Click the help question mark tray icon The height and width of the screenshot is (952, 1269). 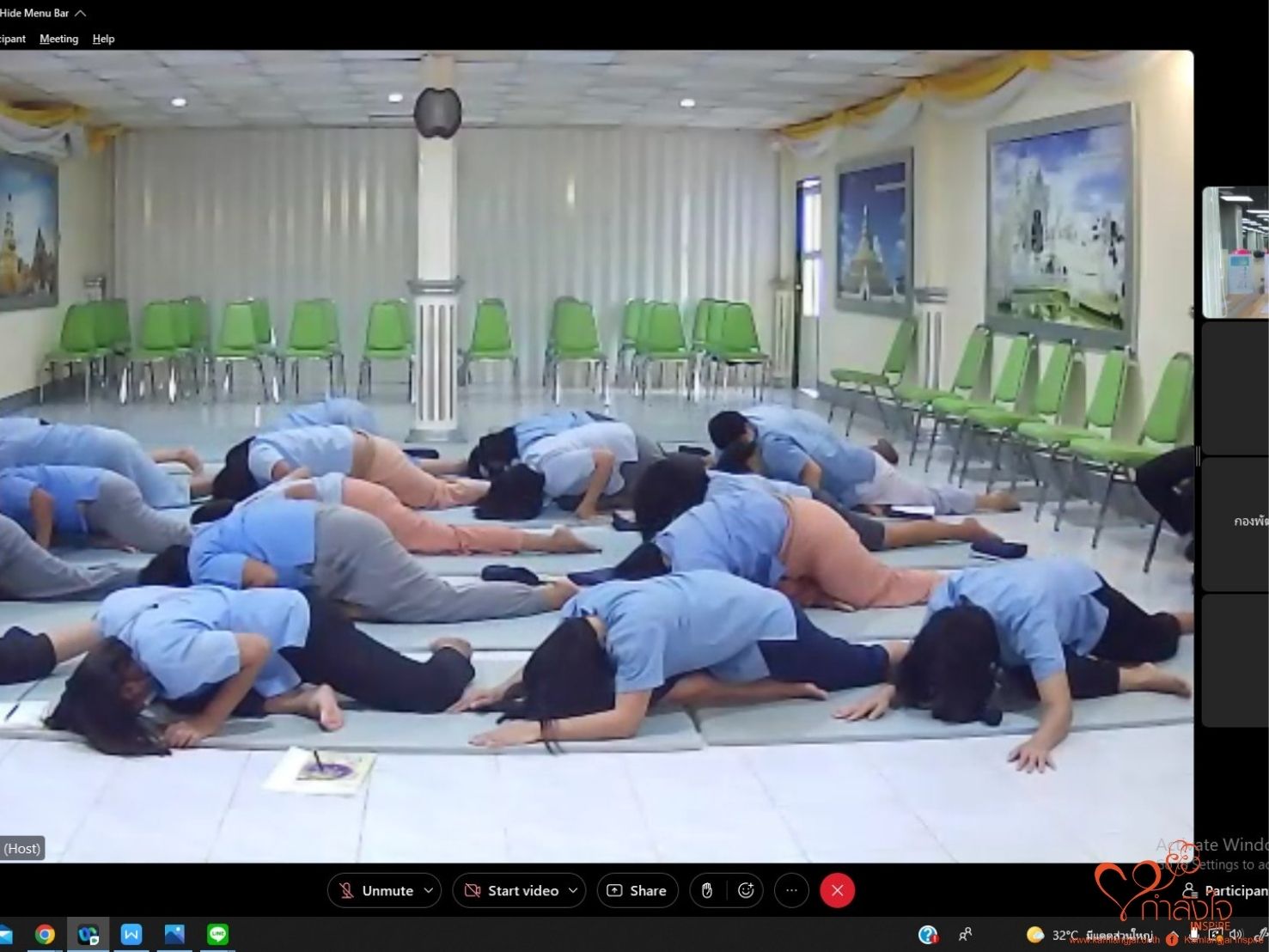927,935
